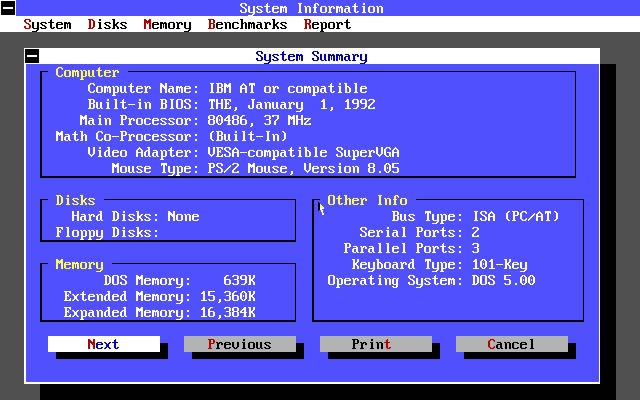The image size is (640, 400).
Task: Click the Extended Memory value '15,360K'
Action: pos(228,296)
